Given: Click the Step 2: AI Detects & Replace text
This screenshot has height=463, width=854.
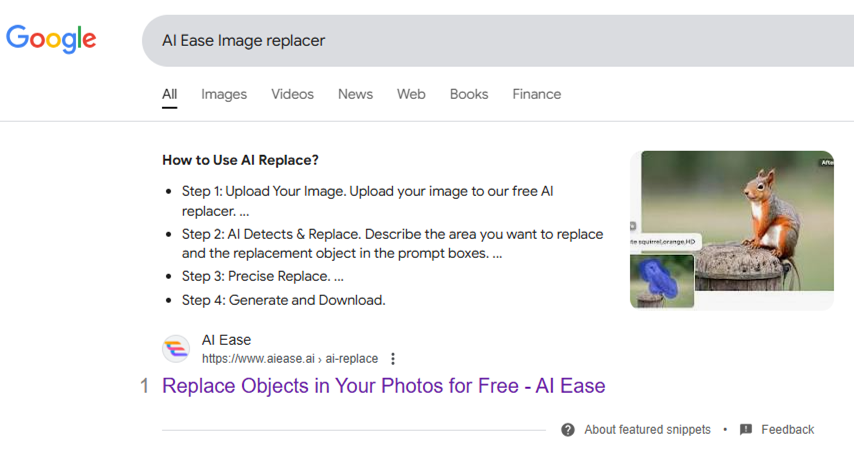Looking at the screenshot, I should 393,243.
